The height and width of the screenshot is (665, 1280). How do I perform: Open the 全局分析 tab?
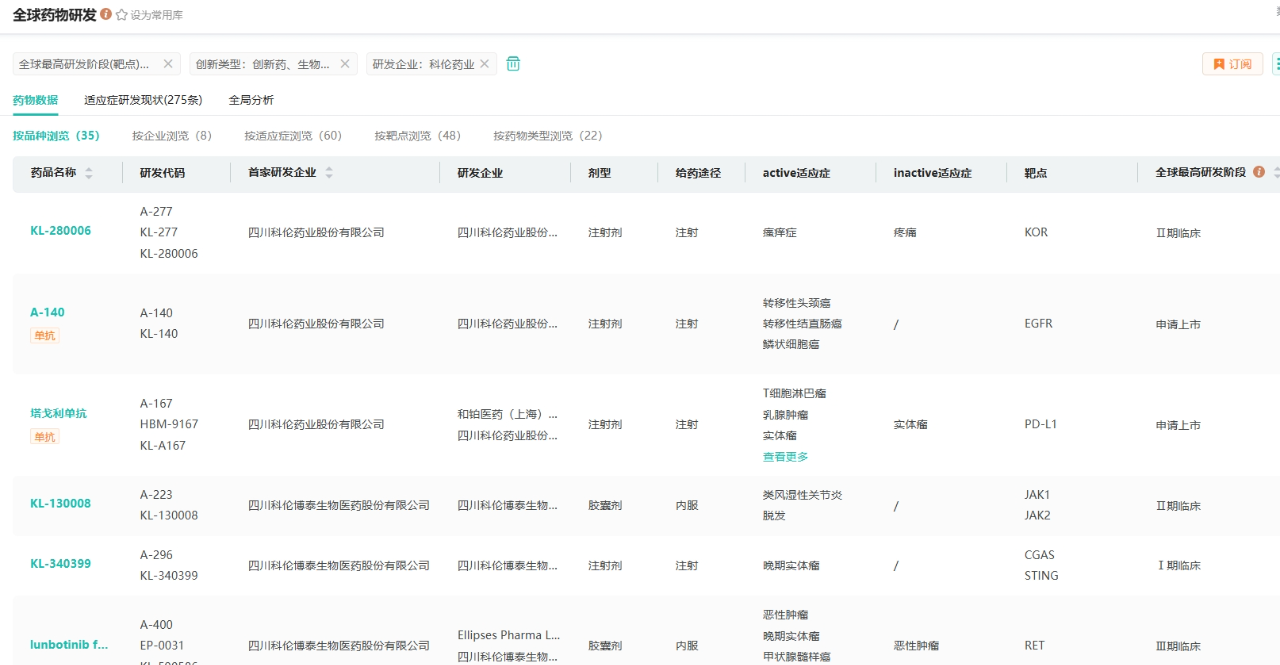pos(251,100)
